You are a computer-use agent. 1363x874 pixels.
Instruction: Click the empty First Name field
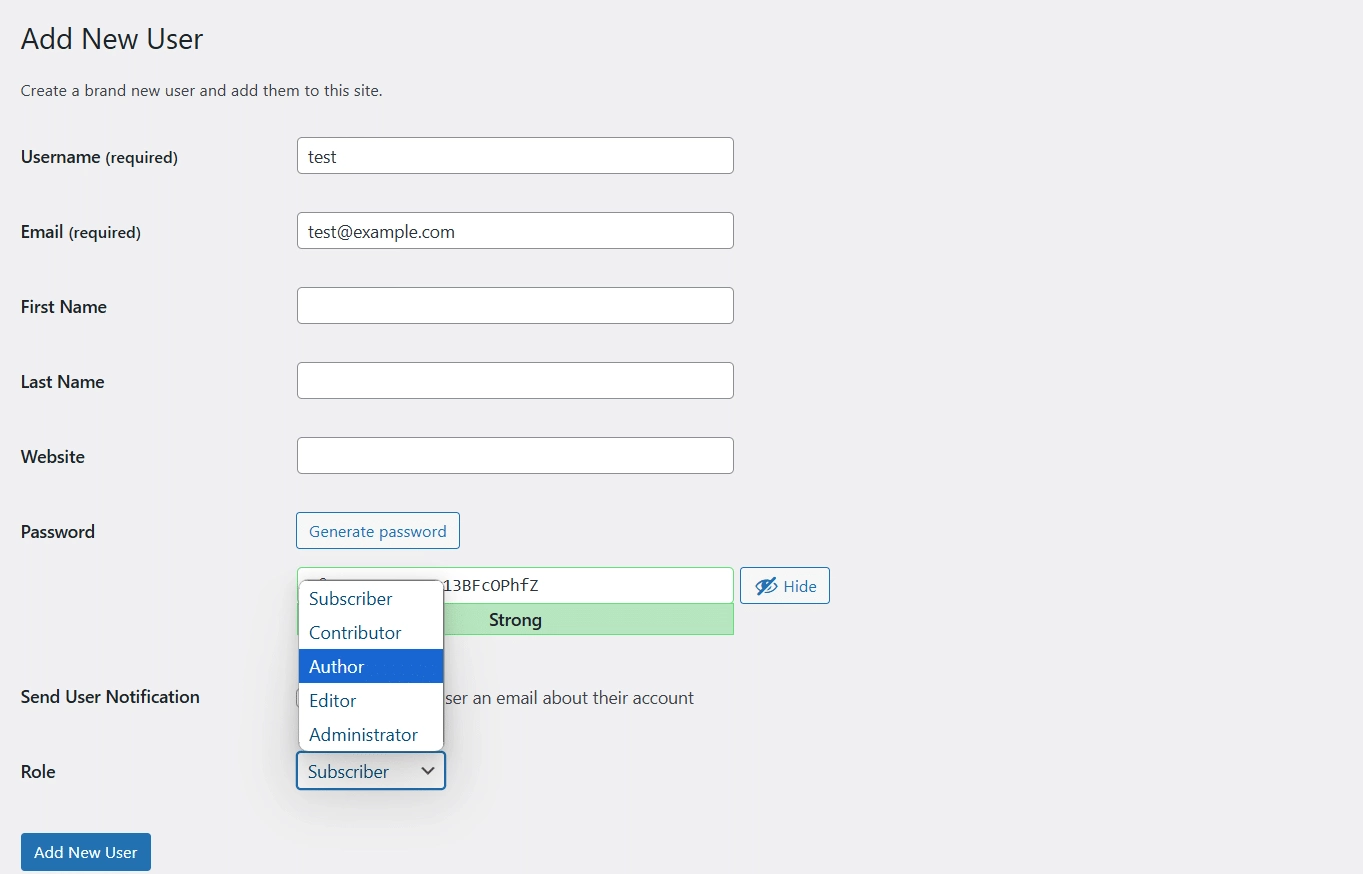(514, 305)
